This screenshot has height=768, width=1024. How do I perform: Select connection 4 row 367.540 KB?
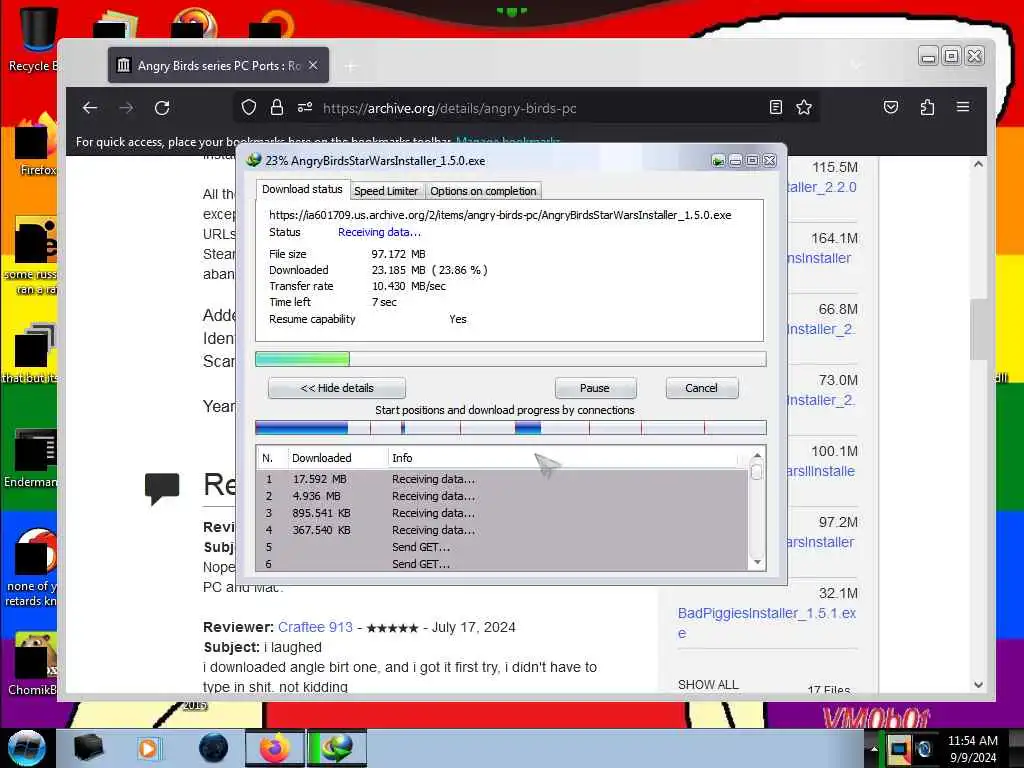coord(502,530)
